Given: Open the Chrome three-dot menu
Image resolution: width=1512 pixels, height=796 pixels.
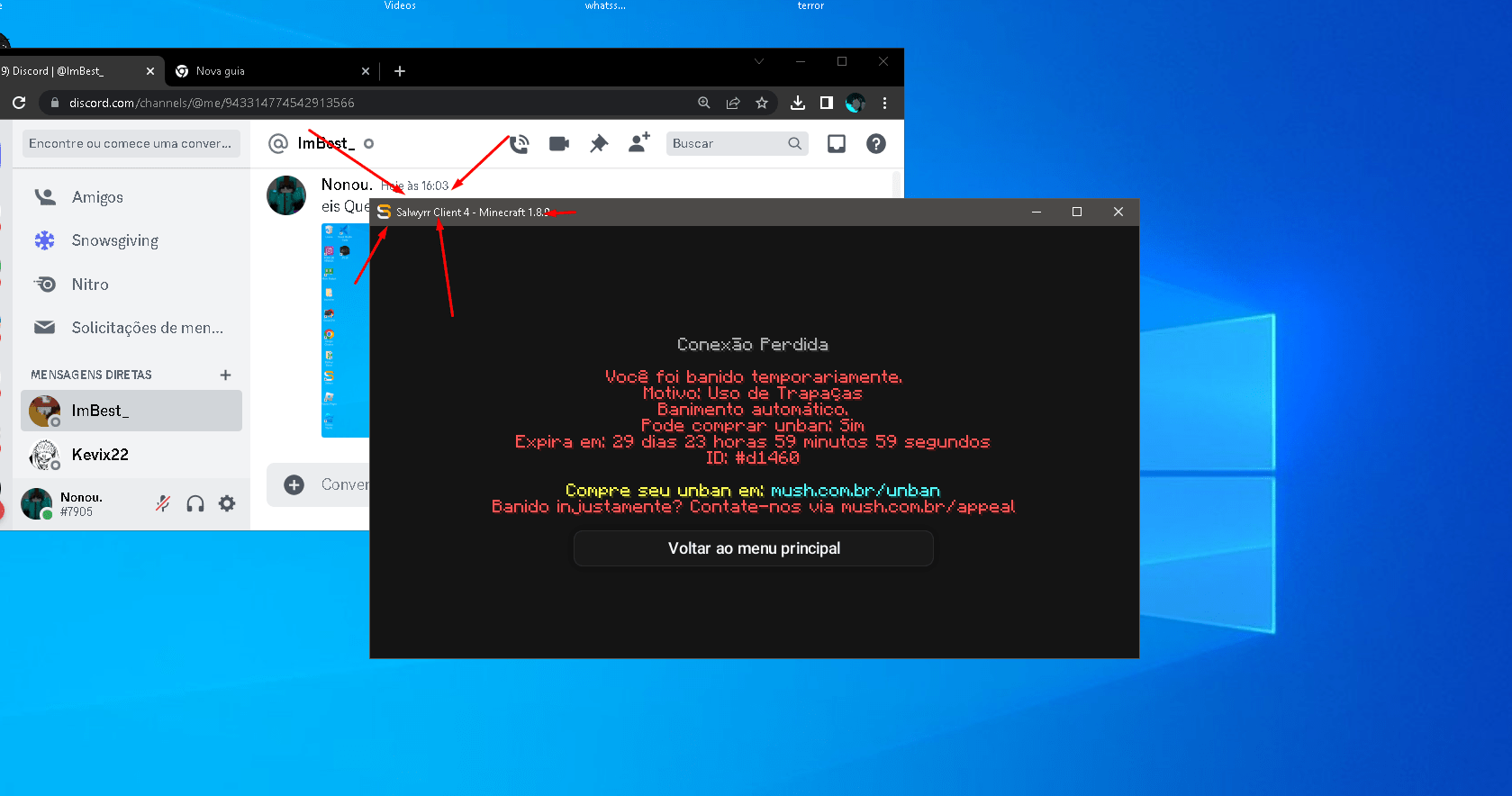Looking at the screenshot, I should (x=884, y=103).
